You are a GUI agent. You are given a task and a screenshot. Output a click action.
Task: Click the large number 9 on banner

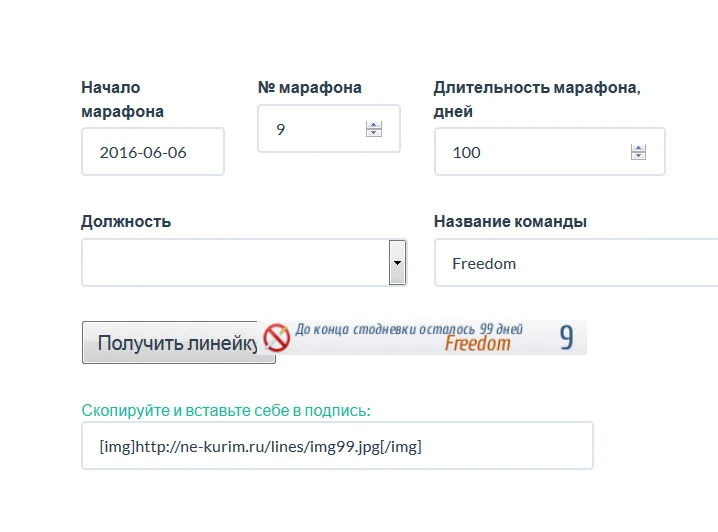pos(566,338)
